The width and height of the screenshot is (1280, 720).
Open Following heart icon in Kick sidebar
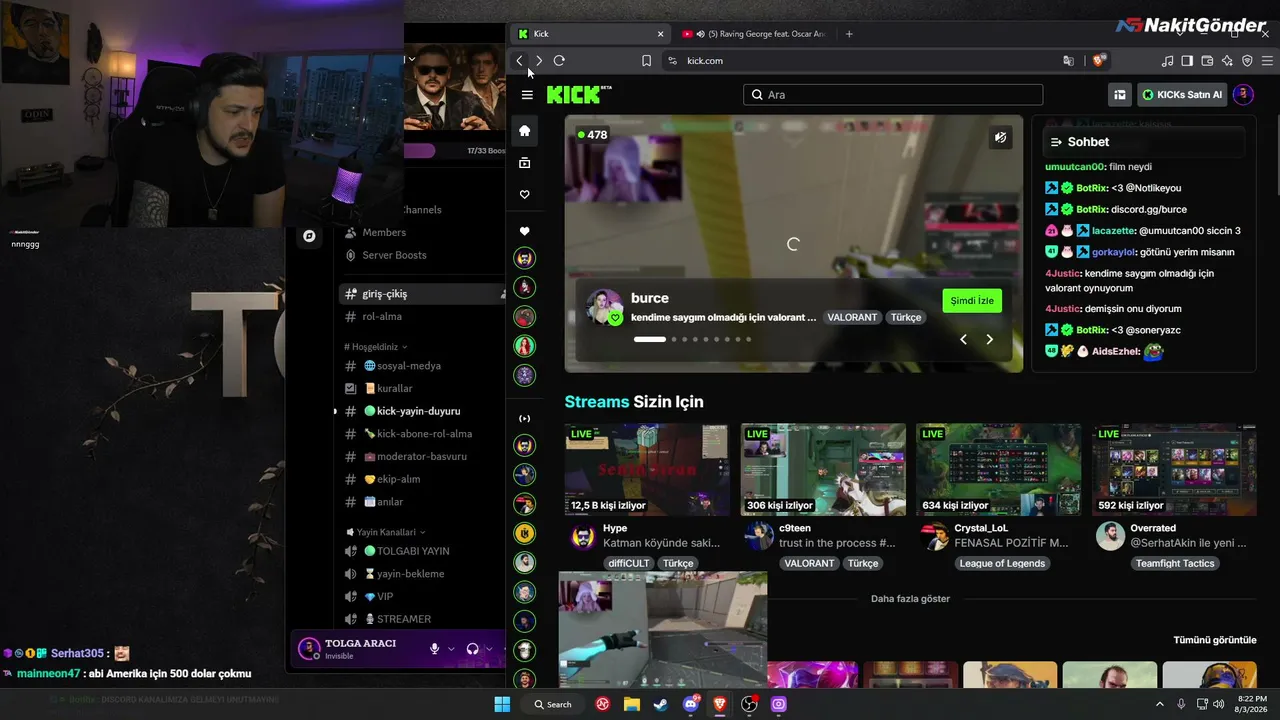tap(524, 195)
